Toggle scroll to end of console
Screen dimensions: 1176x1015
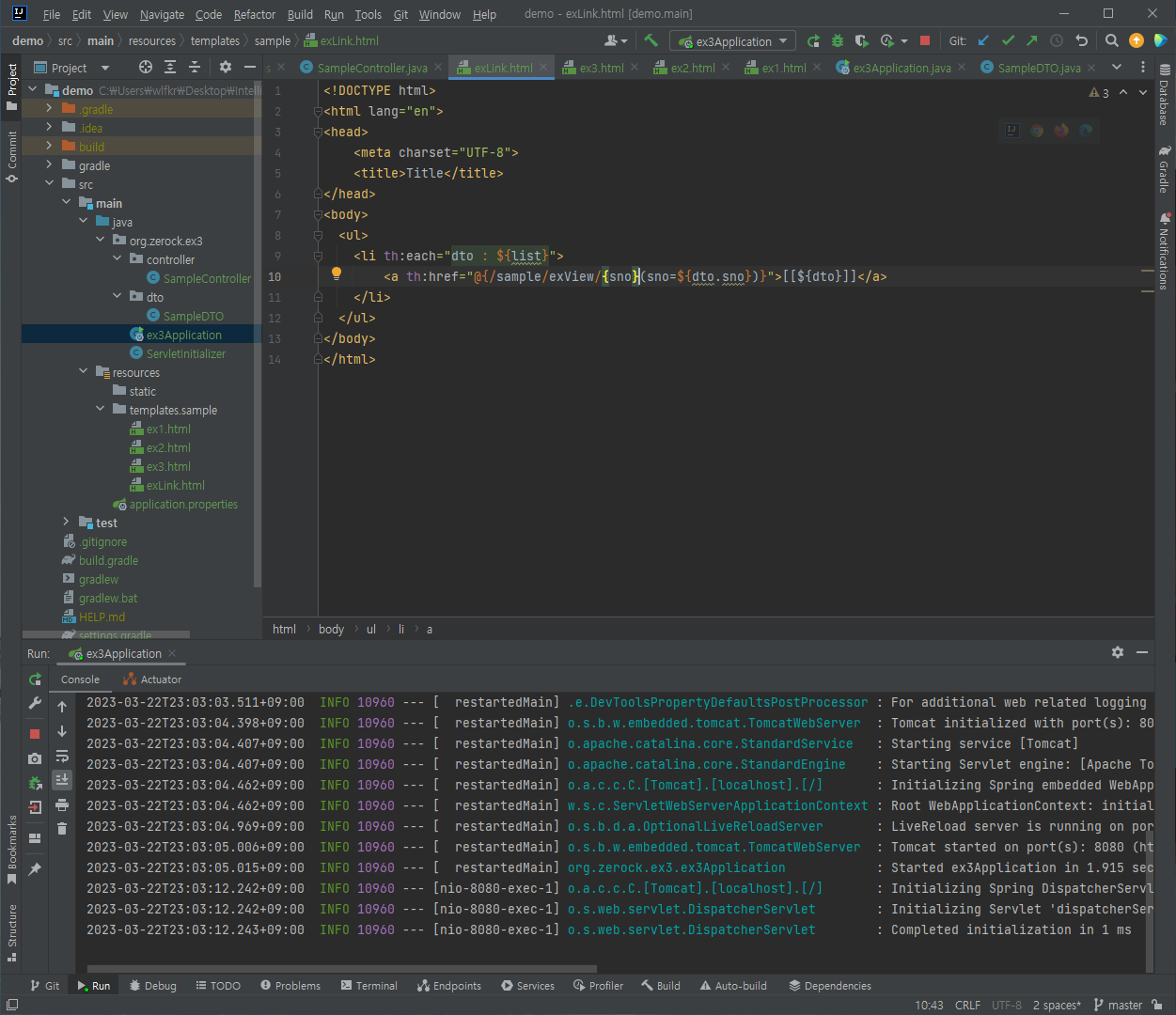click(62, 779)
